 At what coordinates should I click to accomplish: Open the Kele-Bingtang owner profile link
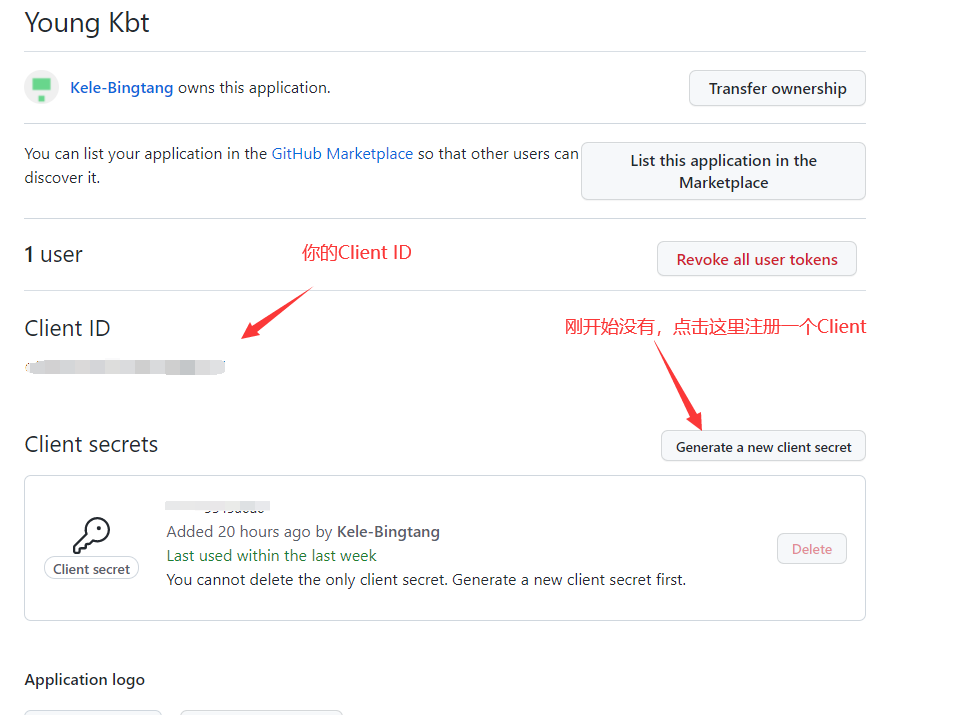(121, 88)
